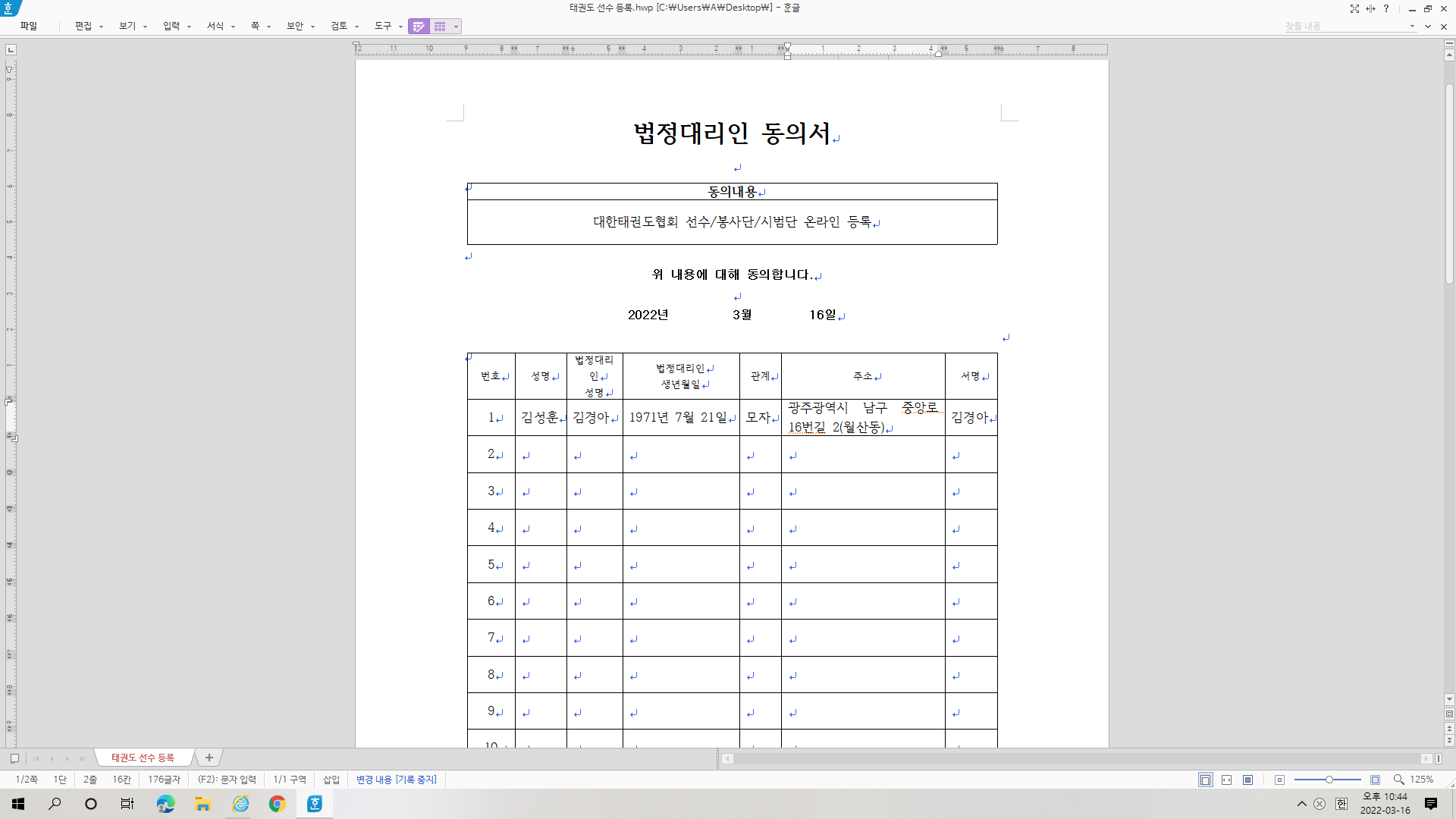Click the horizontal scrollbar left arrow
Image resolution: width=1456 pixels, height=819 pixels.
727,758
